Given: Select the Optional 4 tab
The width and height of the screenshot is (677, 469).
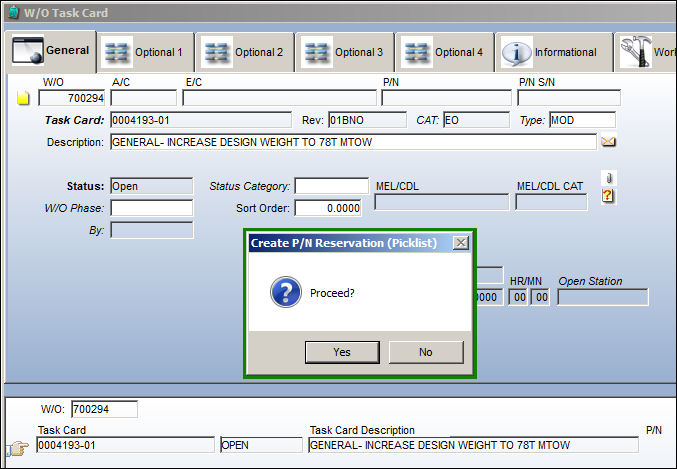Looking at the screenshot, I should pos(445,52).
